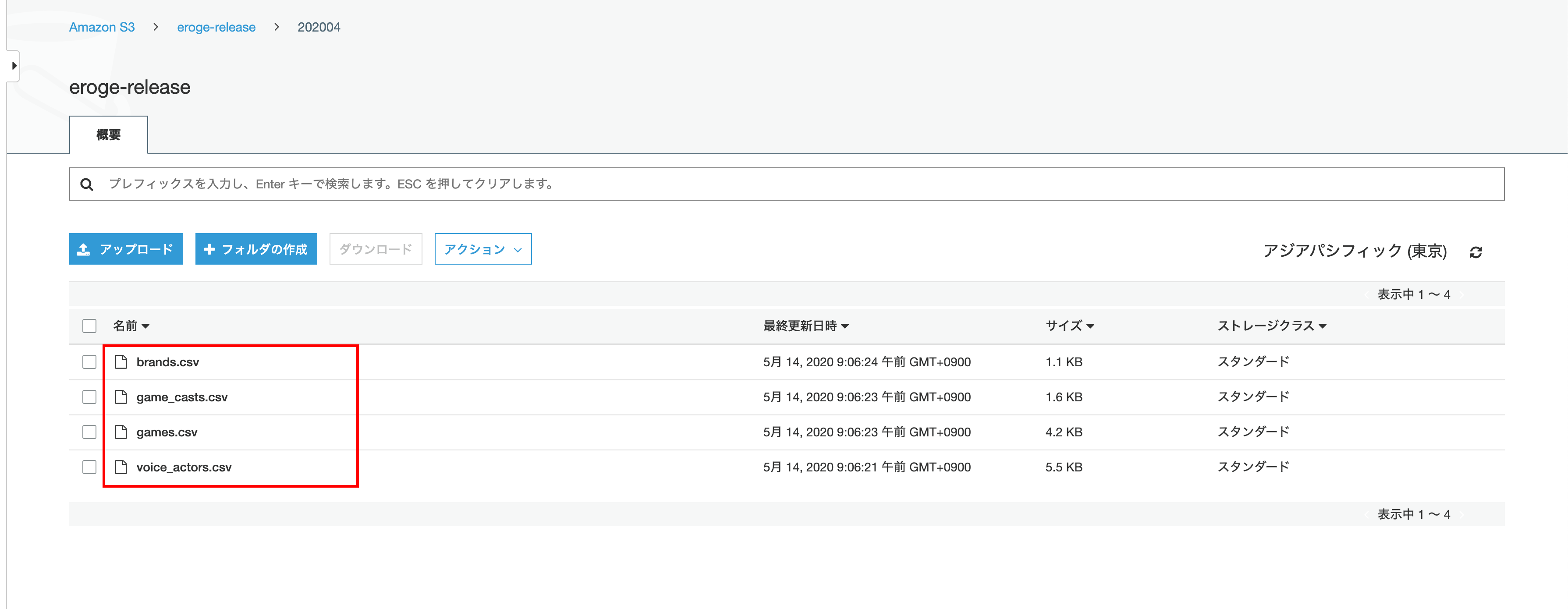This screenshot has height=609, width=1568.
Task: Sort by the 名前 column arrow
Action: coord(145,327)
